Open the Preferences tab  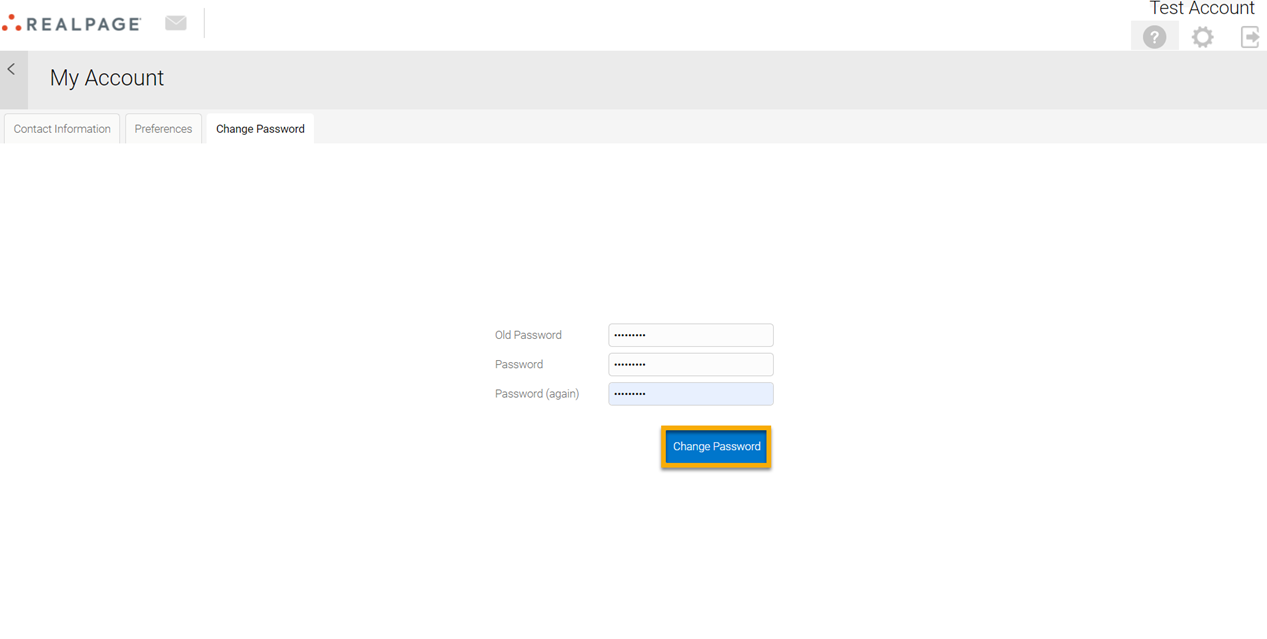pyautogui.click(x=163, y=129)
